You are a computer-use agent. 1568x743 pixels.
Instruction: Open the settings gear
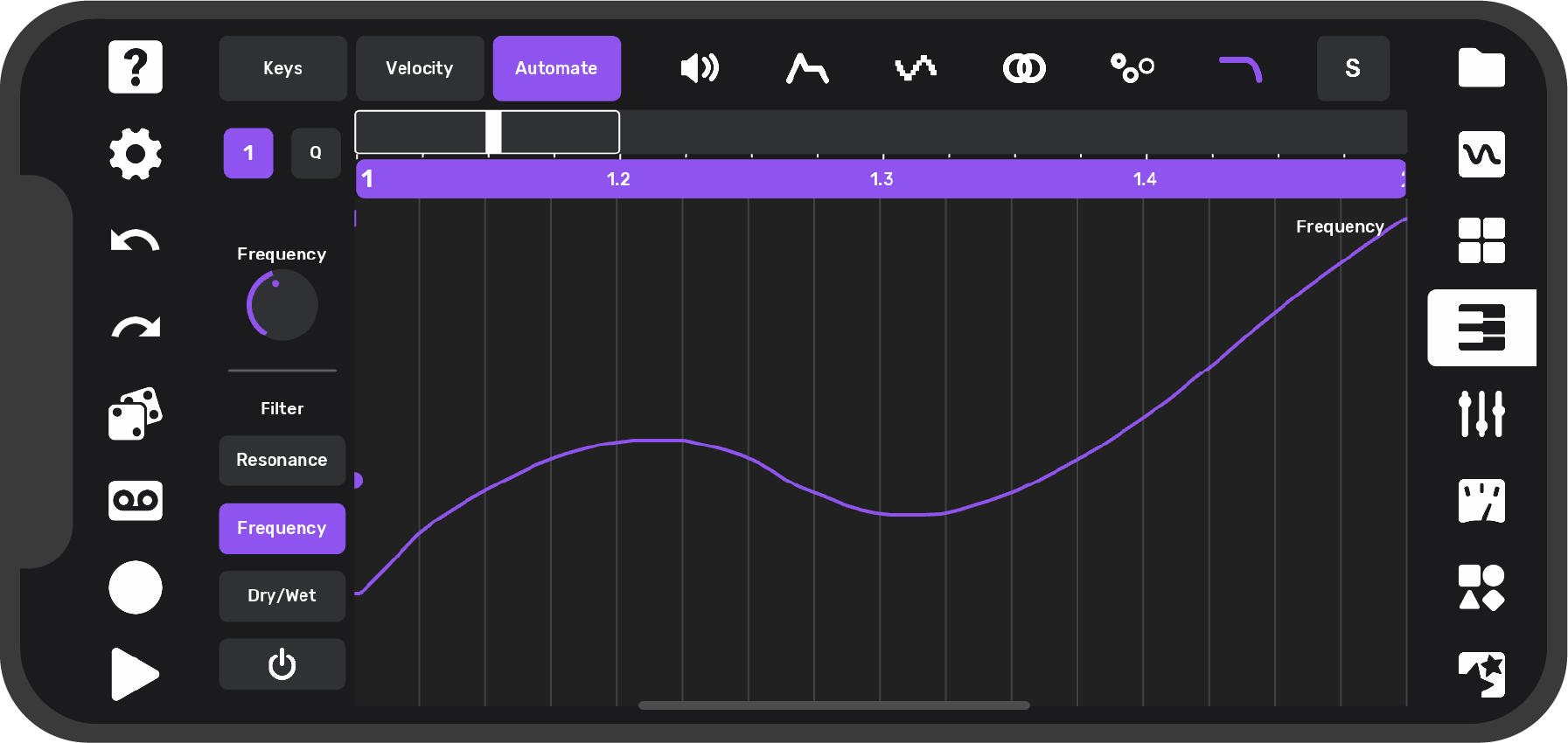pyautogui.click(x=136, y=154)
